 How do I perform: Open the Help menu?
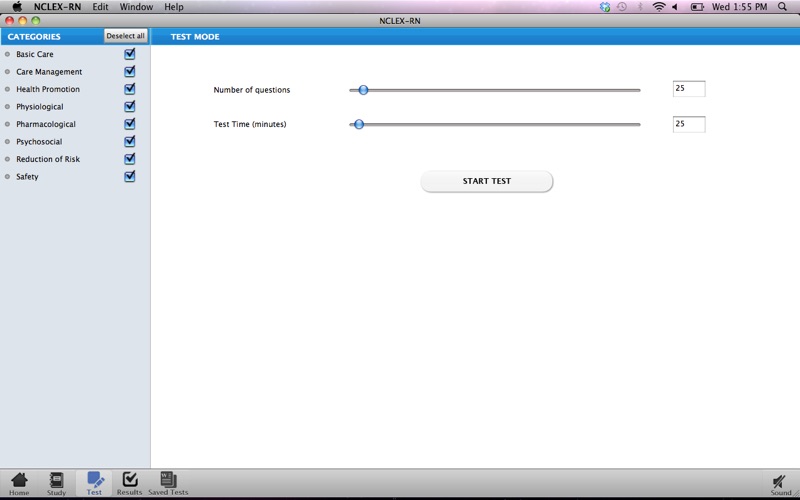click(173, 7)
